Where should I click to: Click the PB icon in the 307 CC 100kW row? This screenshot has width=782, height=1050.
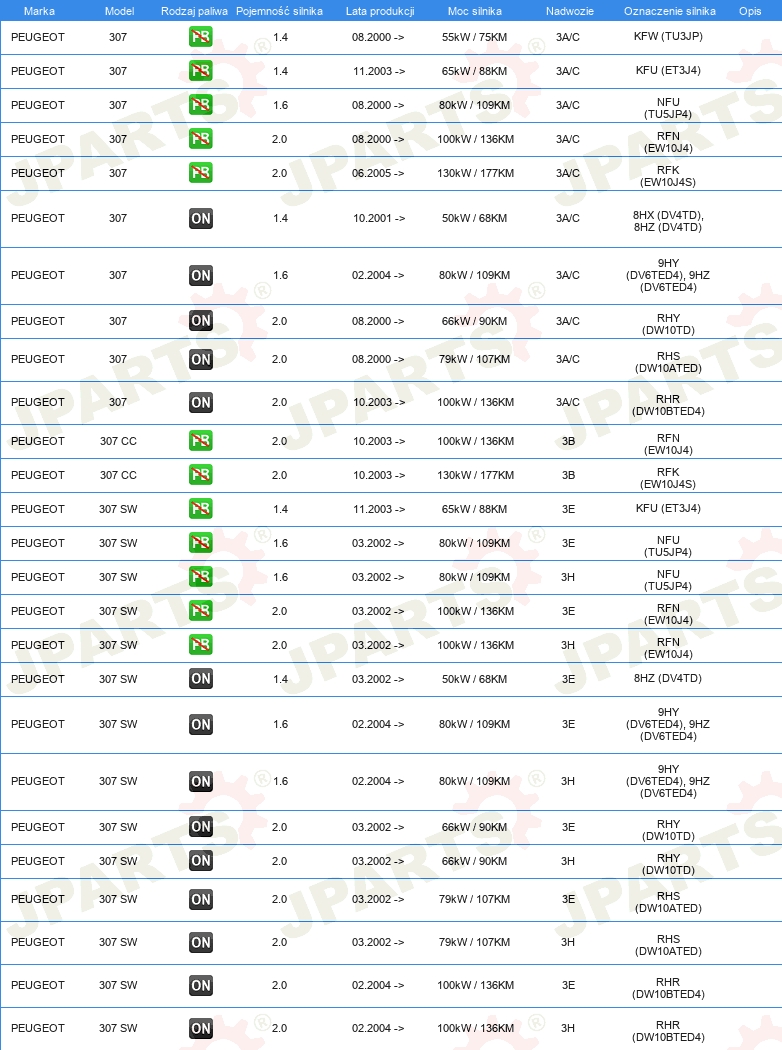201,441
